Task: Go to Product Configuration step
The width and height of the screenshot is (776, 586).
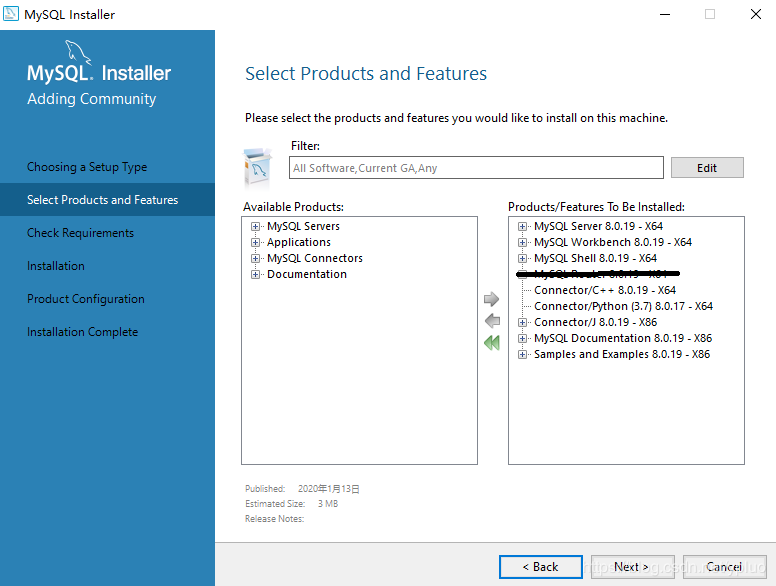Action: [x=86, y=299]
